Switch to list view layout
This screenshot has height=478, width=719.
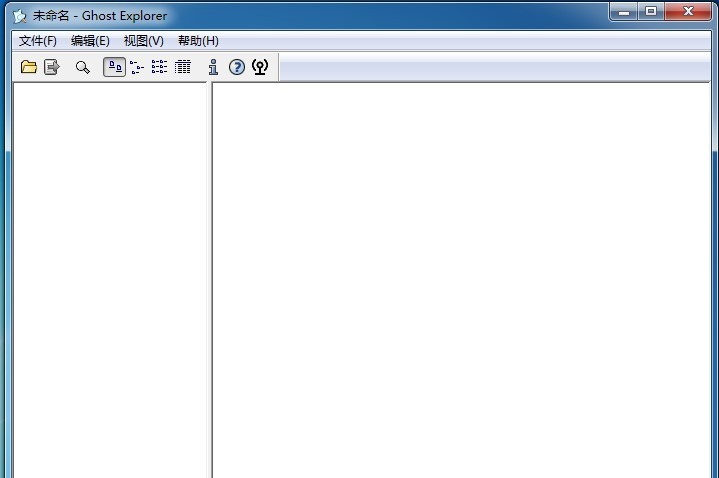pos(160,67)
